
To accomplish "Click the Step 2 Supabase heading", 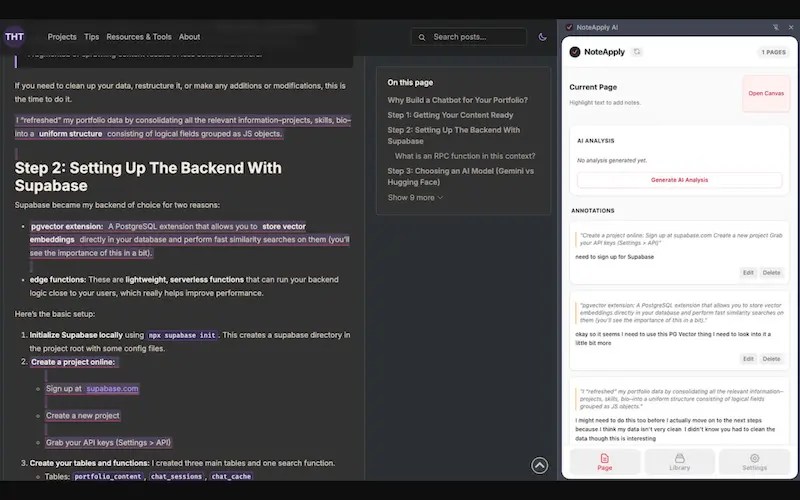I will click(148, 177).
